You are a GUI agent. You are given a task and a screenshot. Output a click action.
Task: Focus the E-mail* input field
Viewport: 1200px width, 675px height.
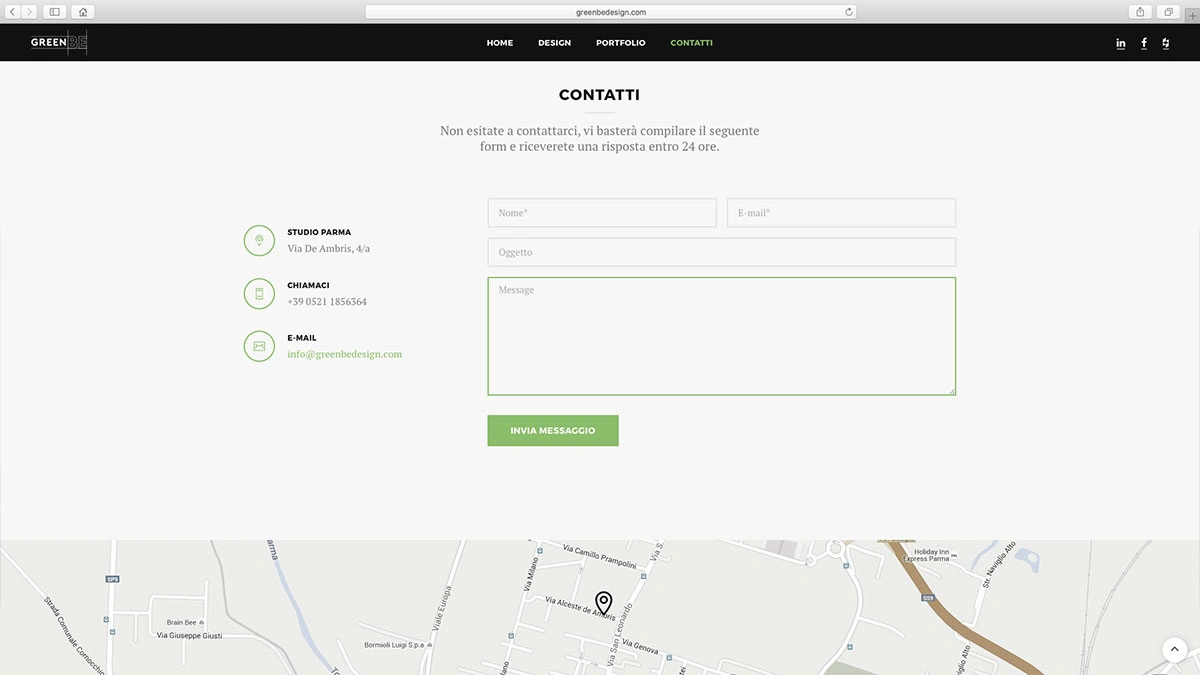(841, 213)
